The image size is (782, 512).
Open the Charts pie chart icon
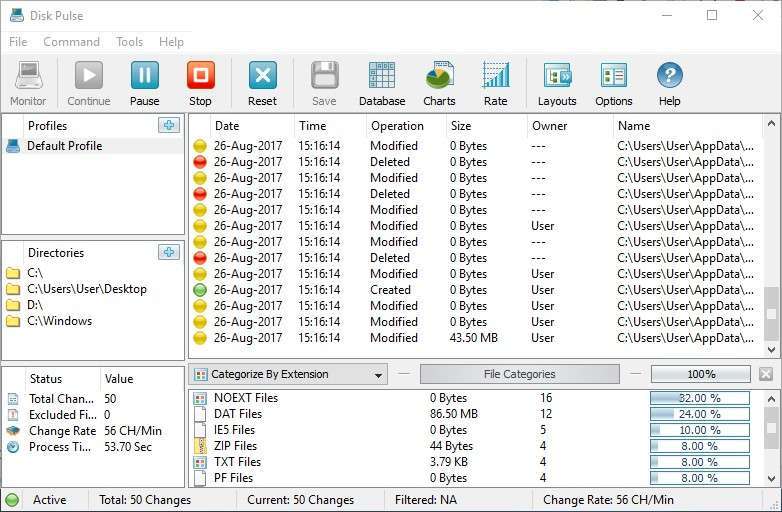pyautogui.click(x=439, y=76)
